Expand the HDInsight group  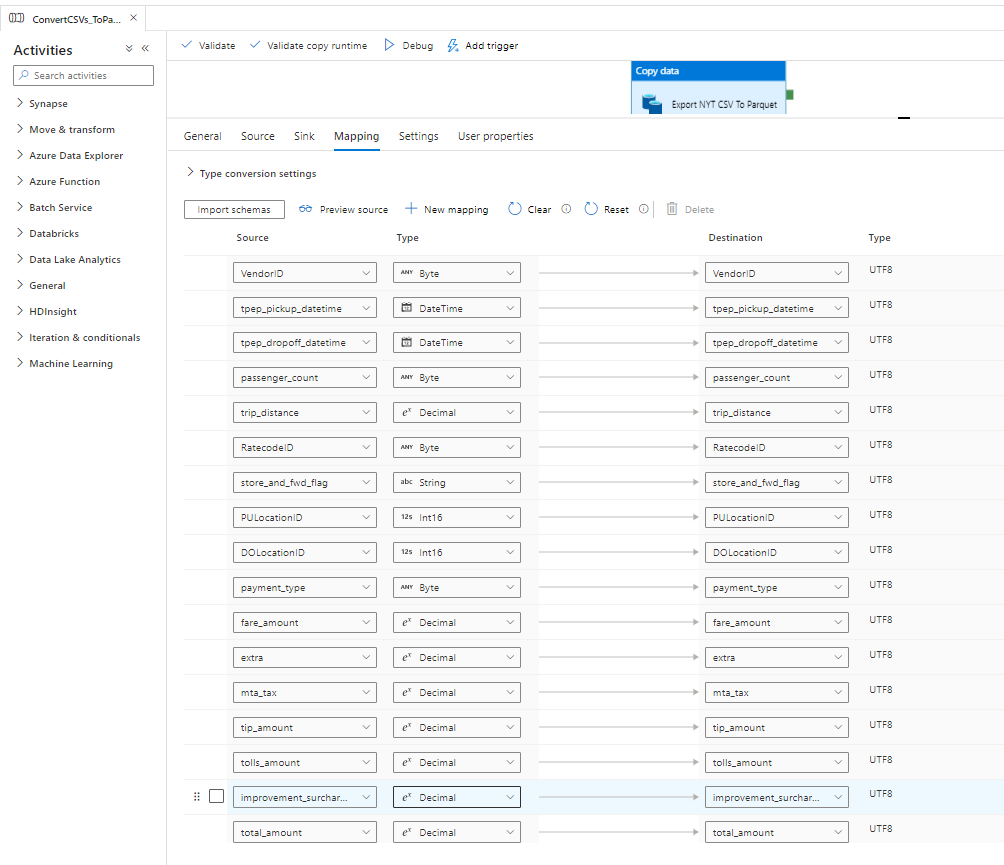point(19,311)
